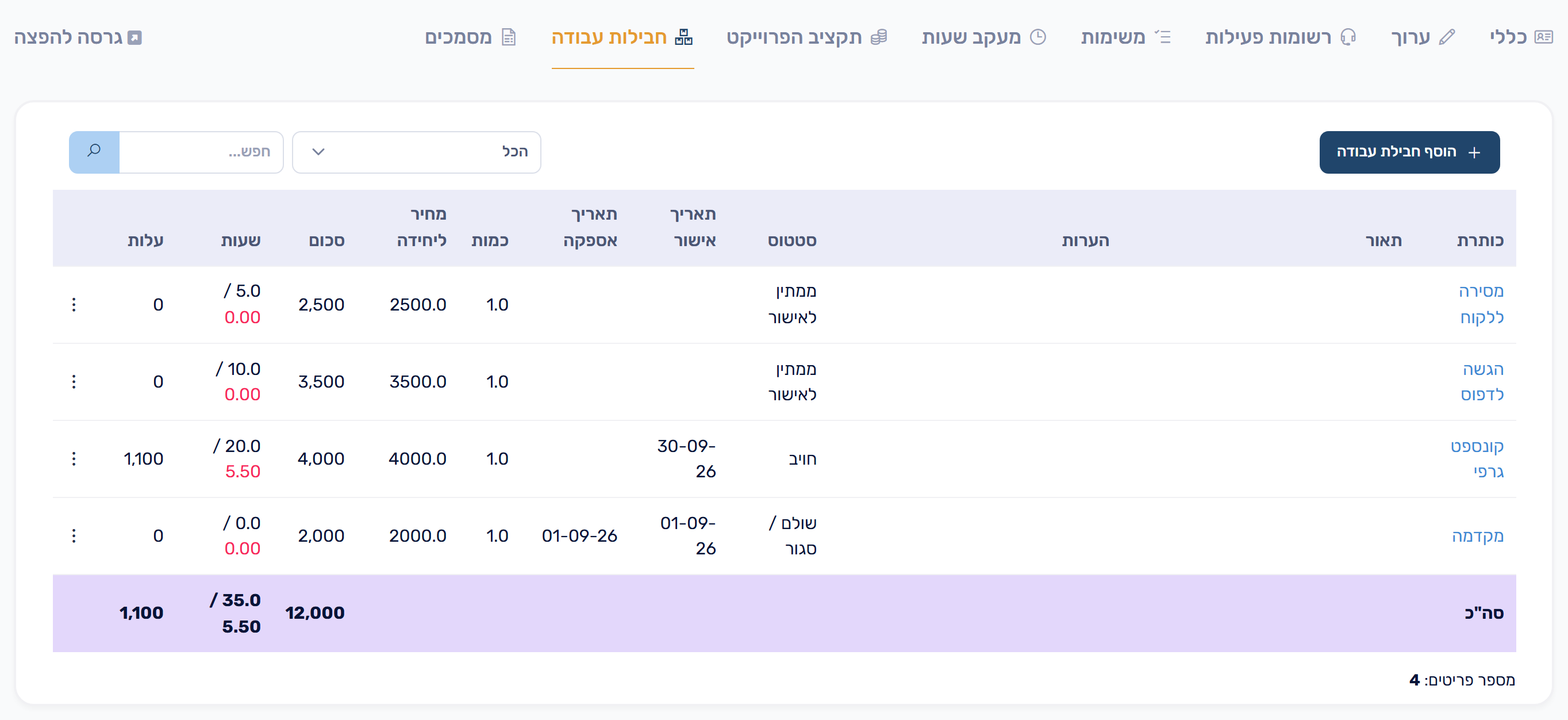Click the סכום column header
Viewport: 1568px width, 720px height.
click(326, 240)
